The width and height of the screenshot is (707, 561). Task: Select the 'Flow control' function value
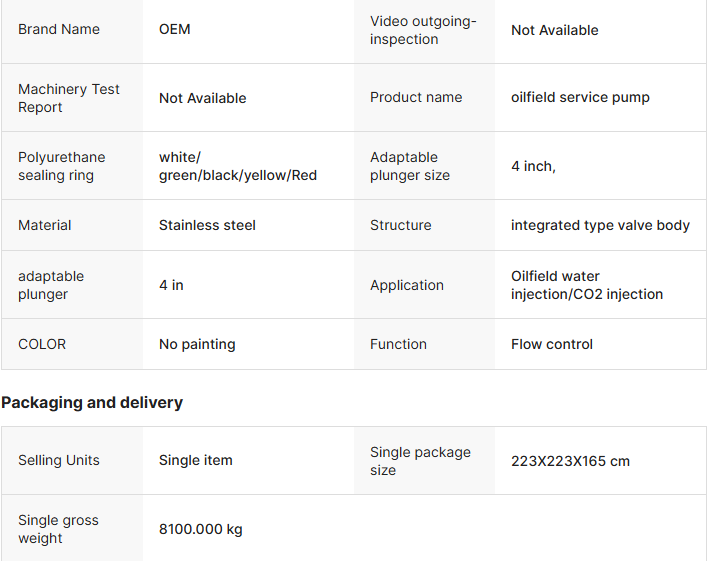point(551,344)
